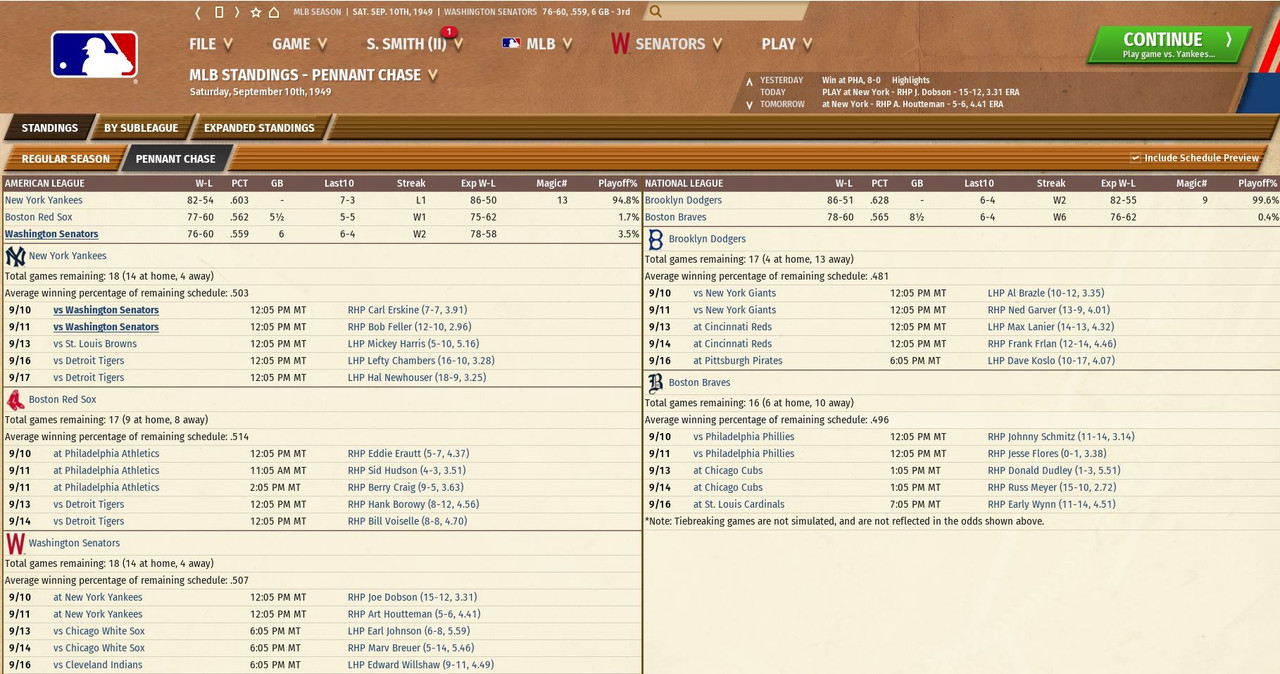1280x674 pixels.
Task: Click the large MLB logo
Action: pyautogui.click(x=94, y=54)
